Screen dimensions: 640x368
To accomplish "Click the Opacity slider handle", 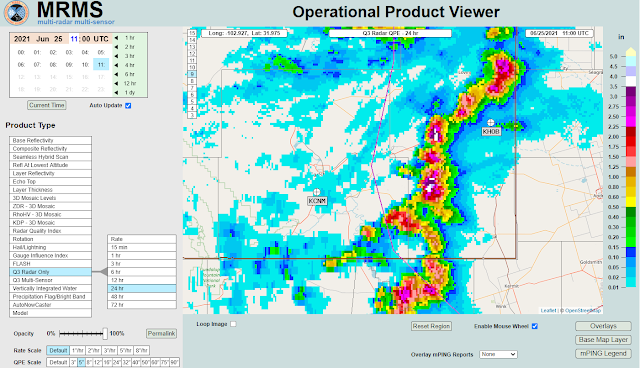I will pyautogui.click(x=105, y=333).
